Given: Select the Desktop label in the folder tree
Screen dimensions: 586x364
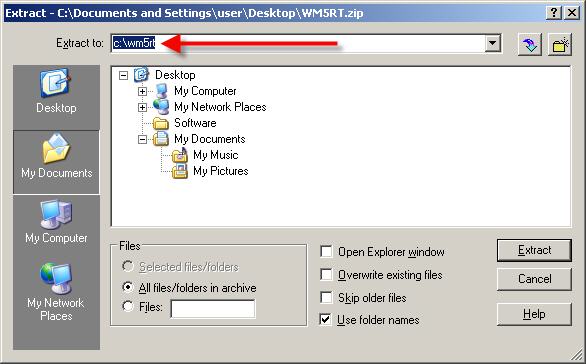Looking at the screenshot, I should [x=175, y=75].
